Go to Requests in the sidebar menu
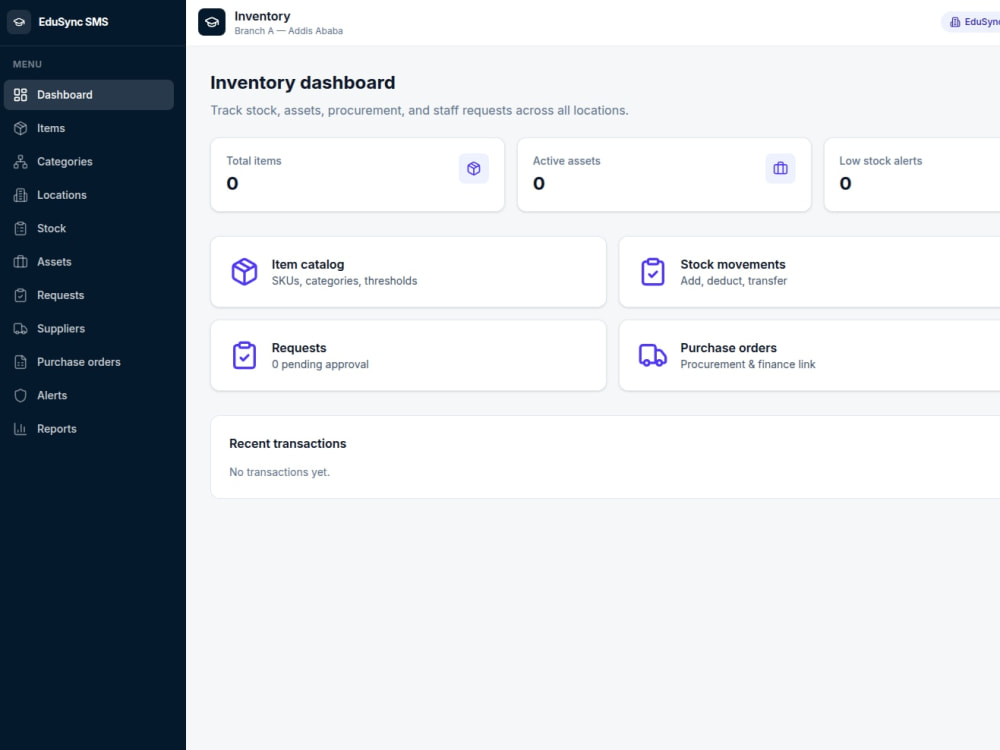The height and width of the screenshot is (750, 1000). (89, 295)
